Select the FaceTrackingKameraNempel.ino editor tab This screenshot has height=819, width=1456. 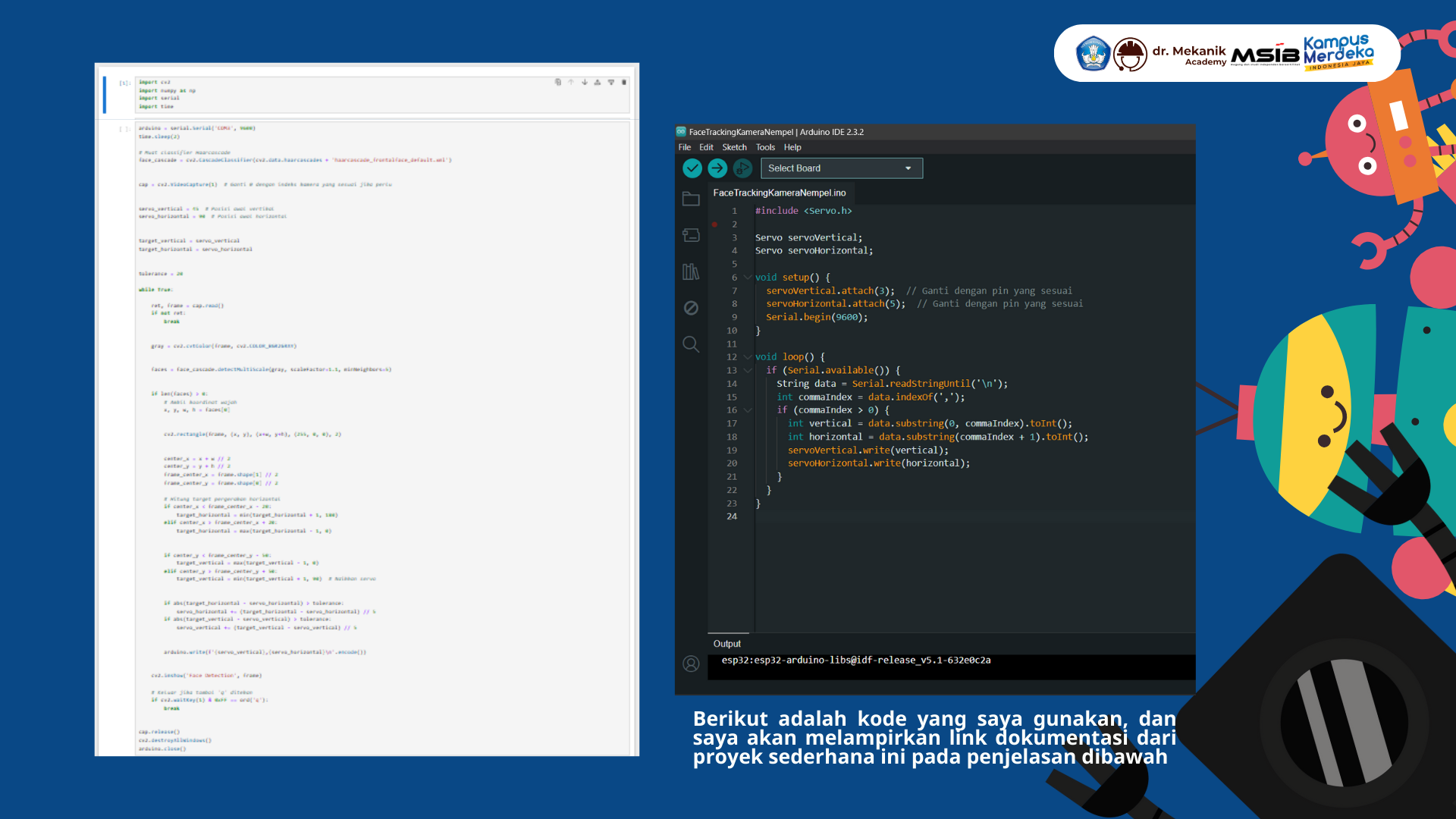pos(779,193)
